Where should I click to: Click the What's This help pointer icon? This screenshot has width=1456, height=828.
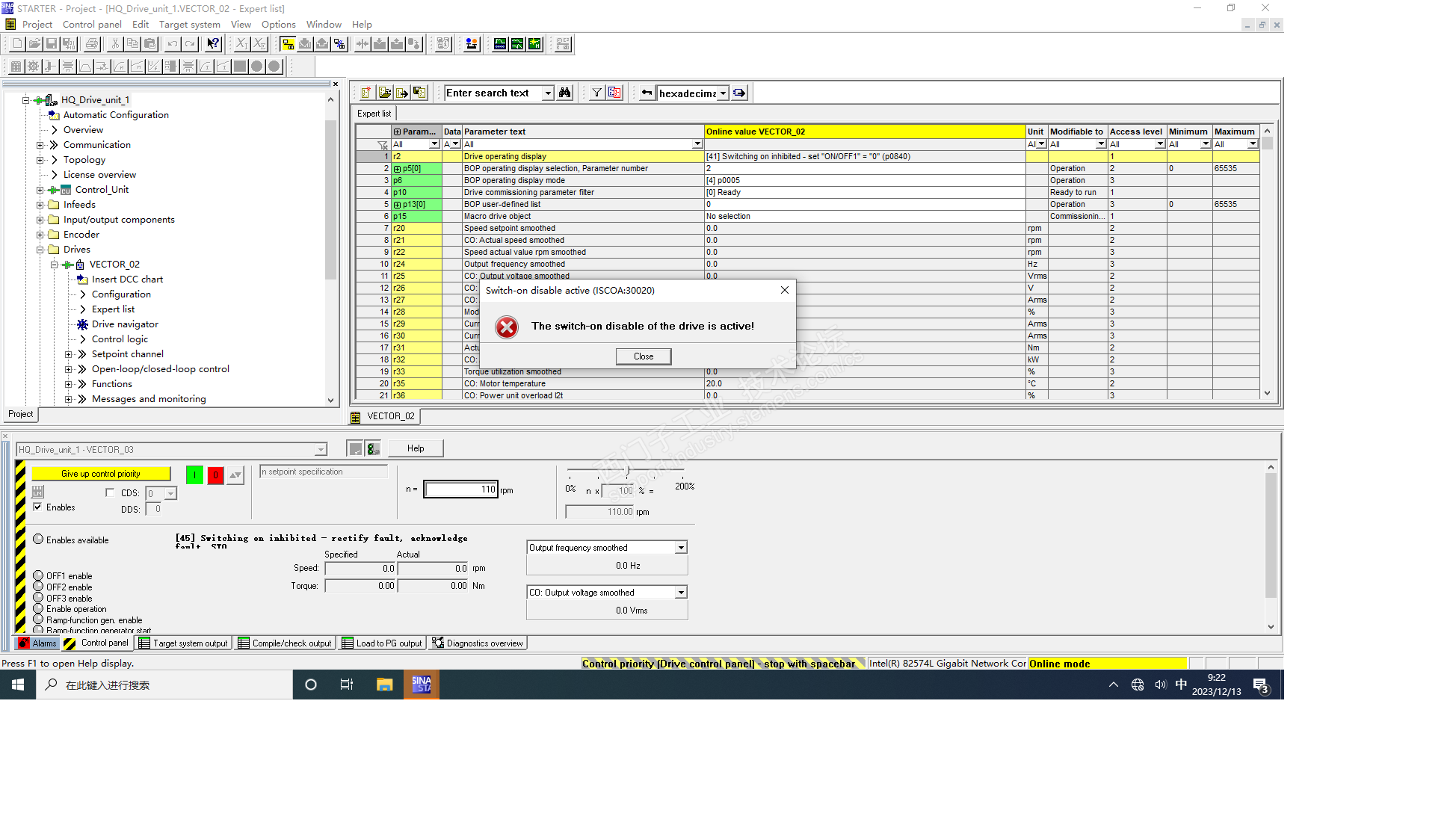click(213, 44)
